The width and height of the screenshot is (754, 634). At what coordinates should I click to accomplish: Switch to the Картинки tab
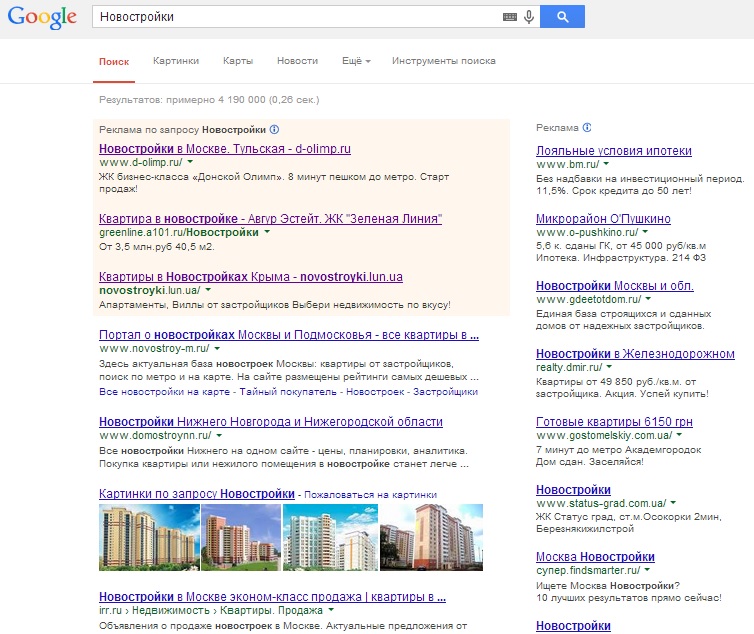pos(176,61)
